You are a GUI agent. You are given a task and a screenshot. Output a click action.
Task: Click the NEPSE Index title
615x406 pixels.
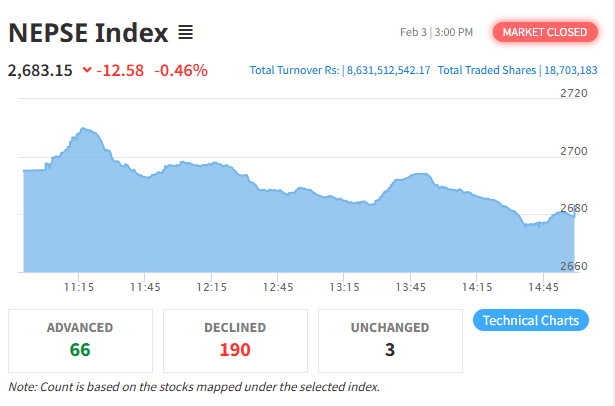88,33
